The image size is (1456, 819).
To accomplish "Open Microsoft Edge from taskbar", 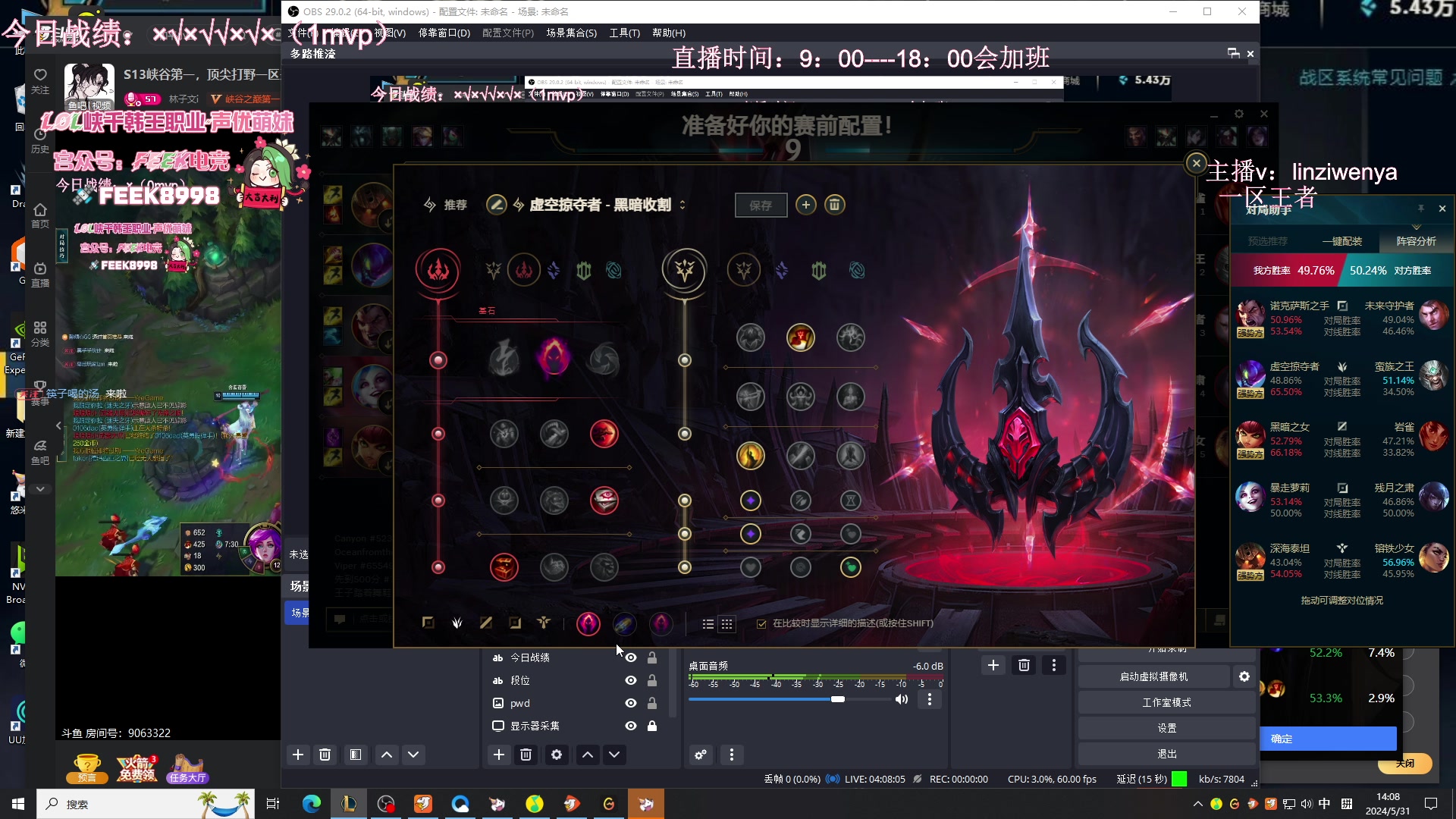I will point(312,804).
